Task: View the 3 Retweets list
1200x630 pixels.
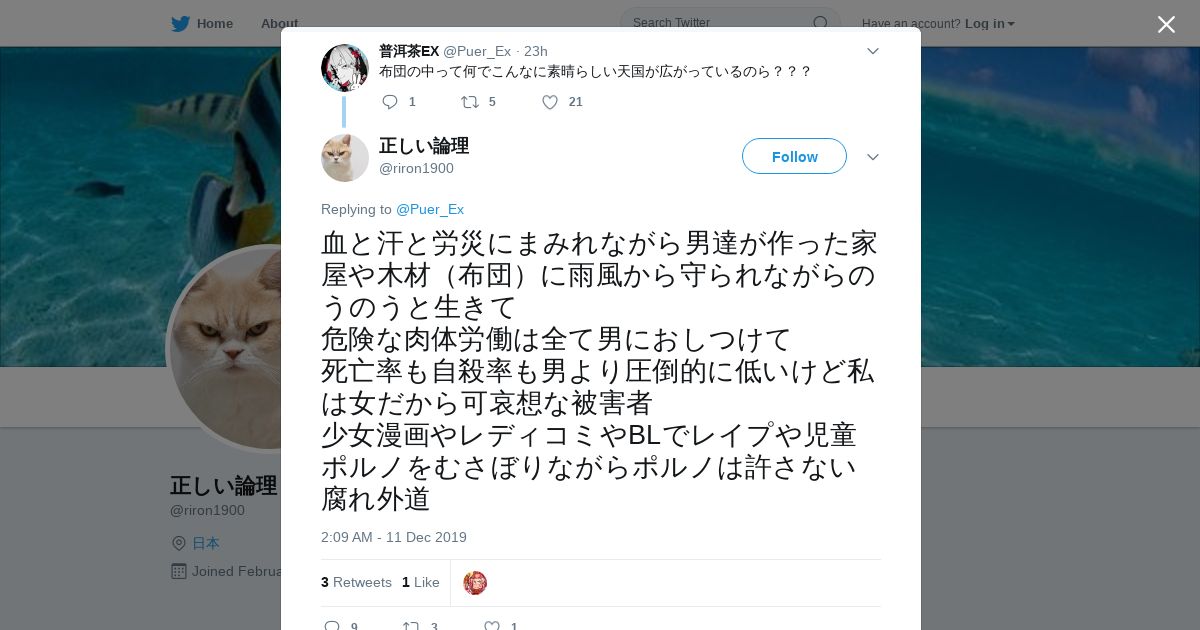Action: (356, 582)
